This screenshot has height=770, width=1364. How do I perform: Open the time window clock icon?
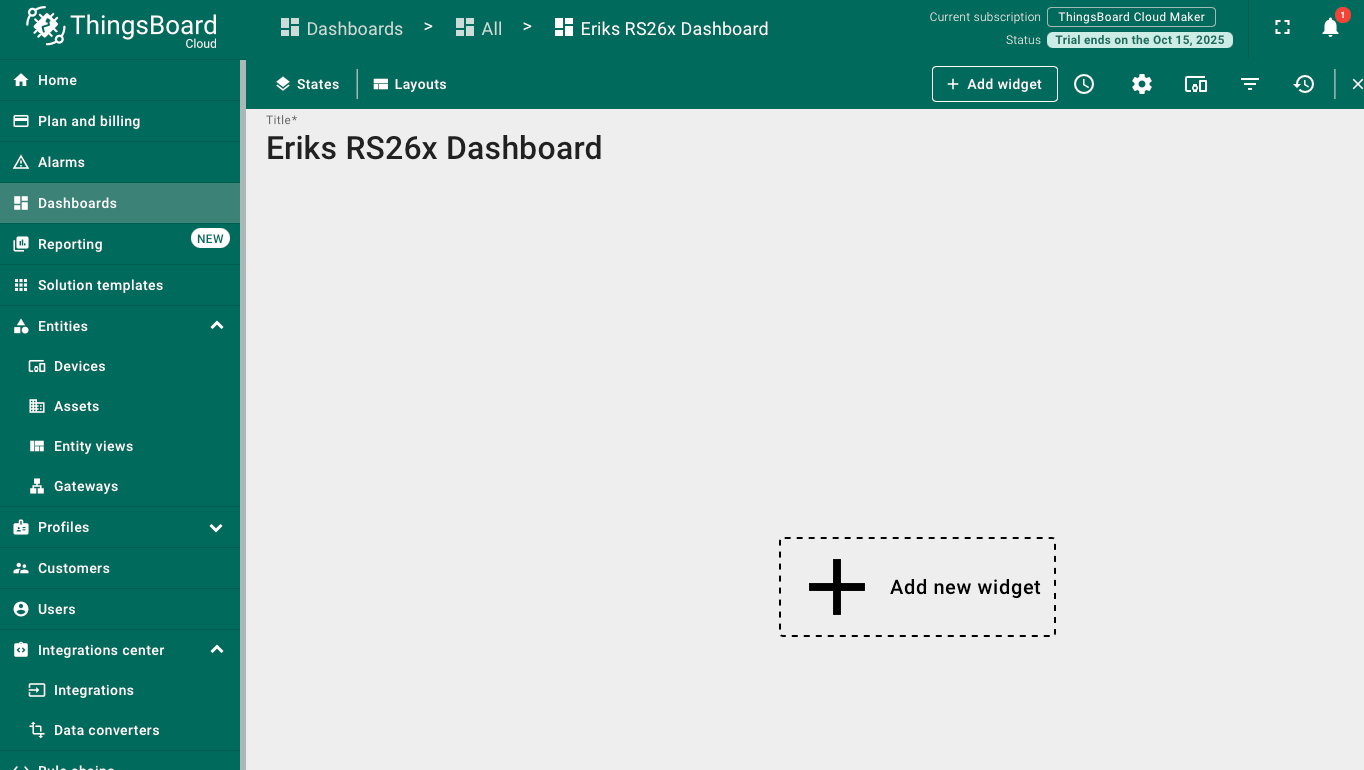click(x=1084, y=85)
